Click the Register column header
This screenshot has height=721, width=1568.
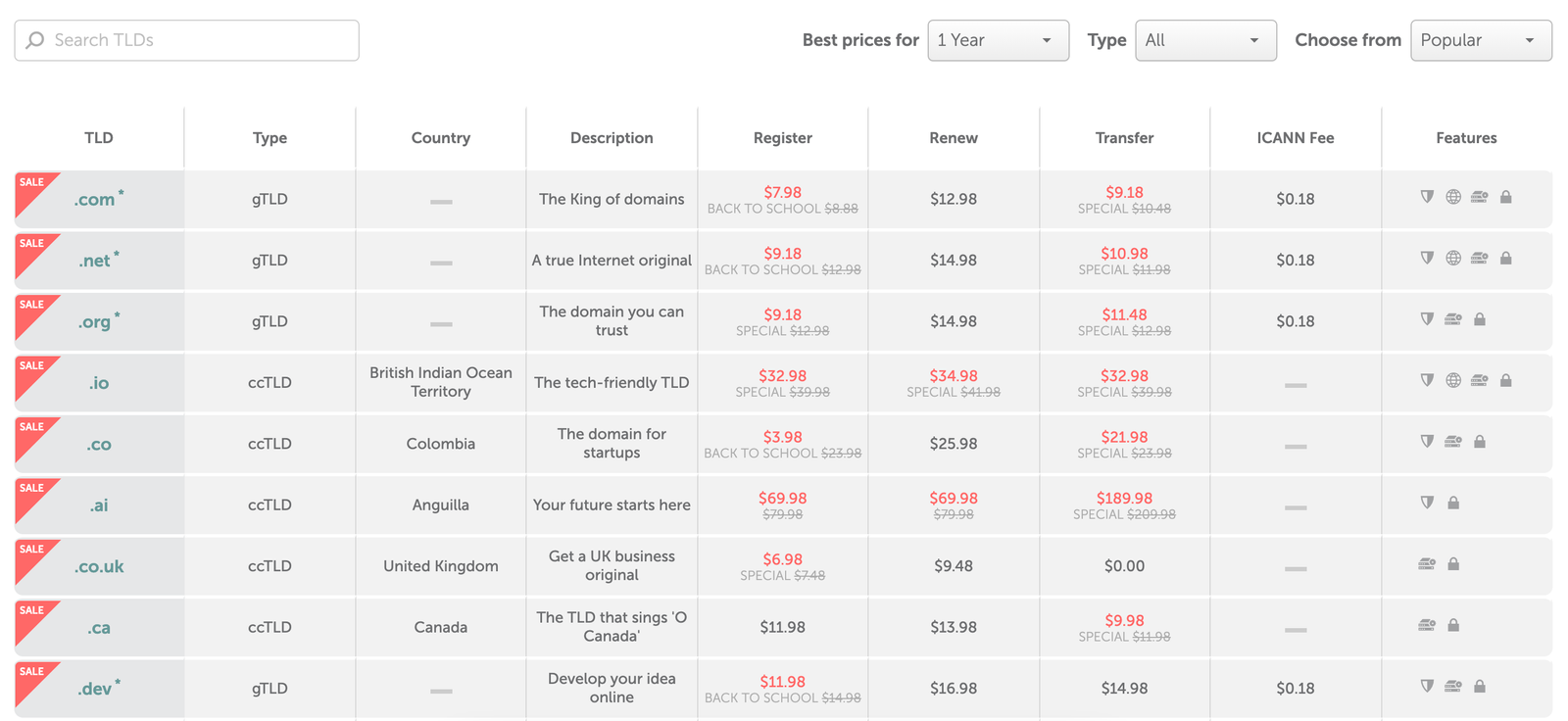(782, 138)
